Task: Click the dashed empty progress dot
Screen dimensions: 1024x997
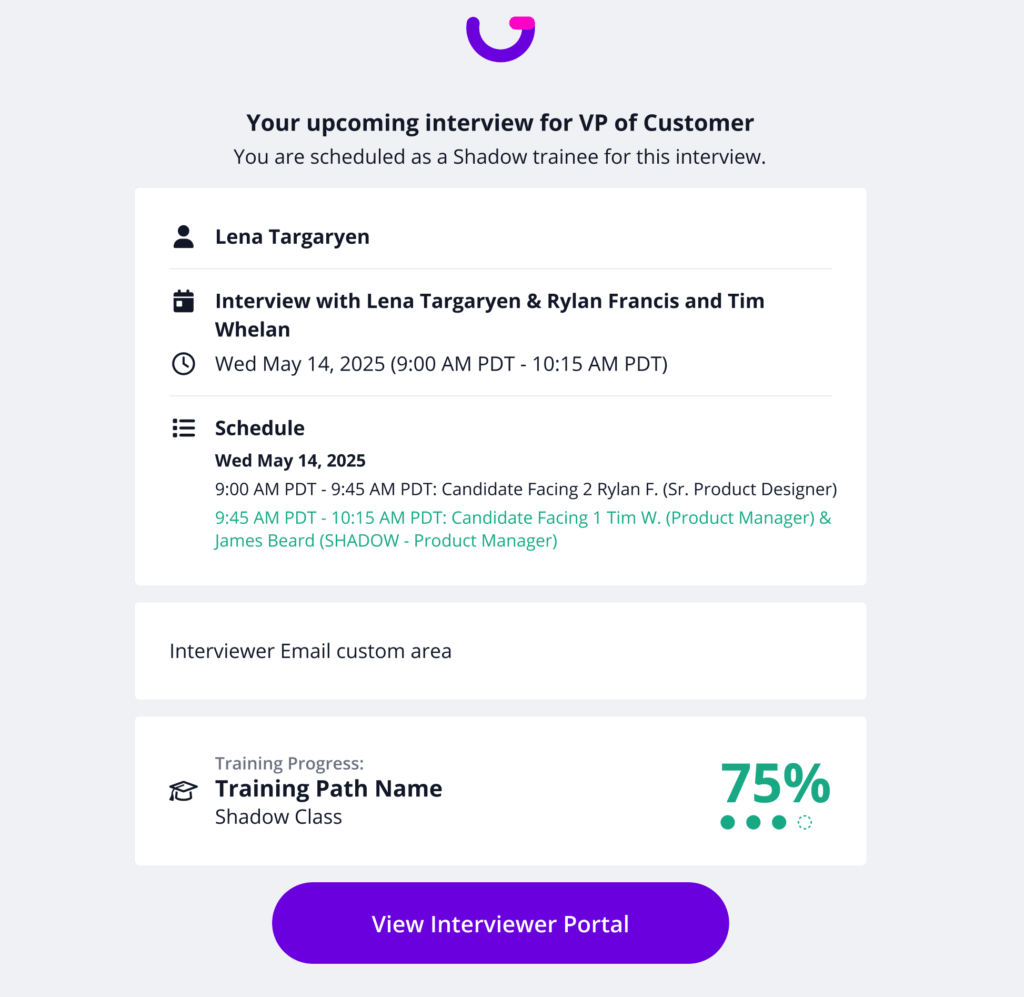Action: [x=805, y=822]
